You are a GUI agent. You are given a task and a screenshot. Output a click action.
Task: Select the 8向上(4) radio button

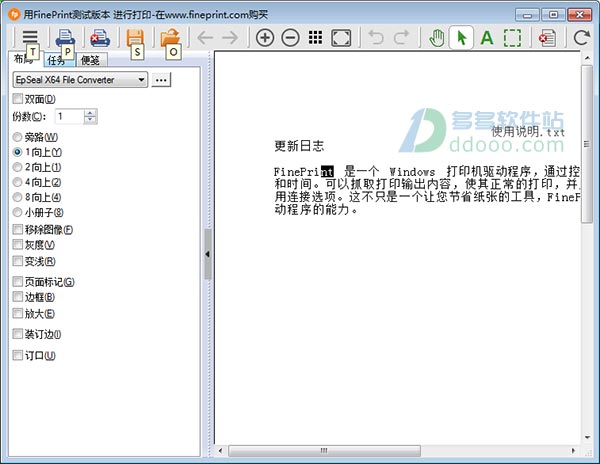[x=17, y=197]
